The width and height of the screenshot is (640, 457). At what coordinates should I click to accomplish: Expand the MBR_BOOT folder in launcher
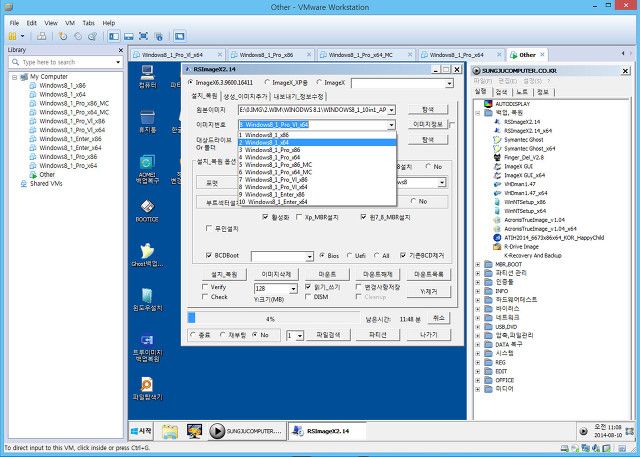tap(478, 264)
